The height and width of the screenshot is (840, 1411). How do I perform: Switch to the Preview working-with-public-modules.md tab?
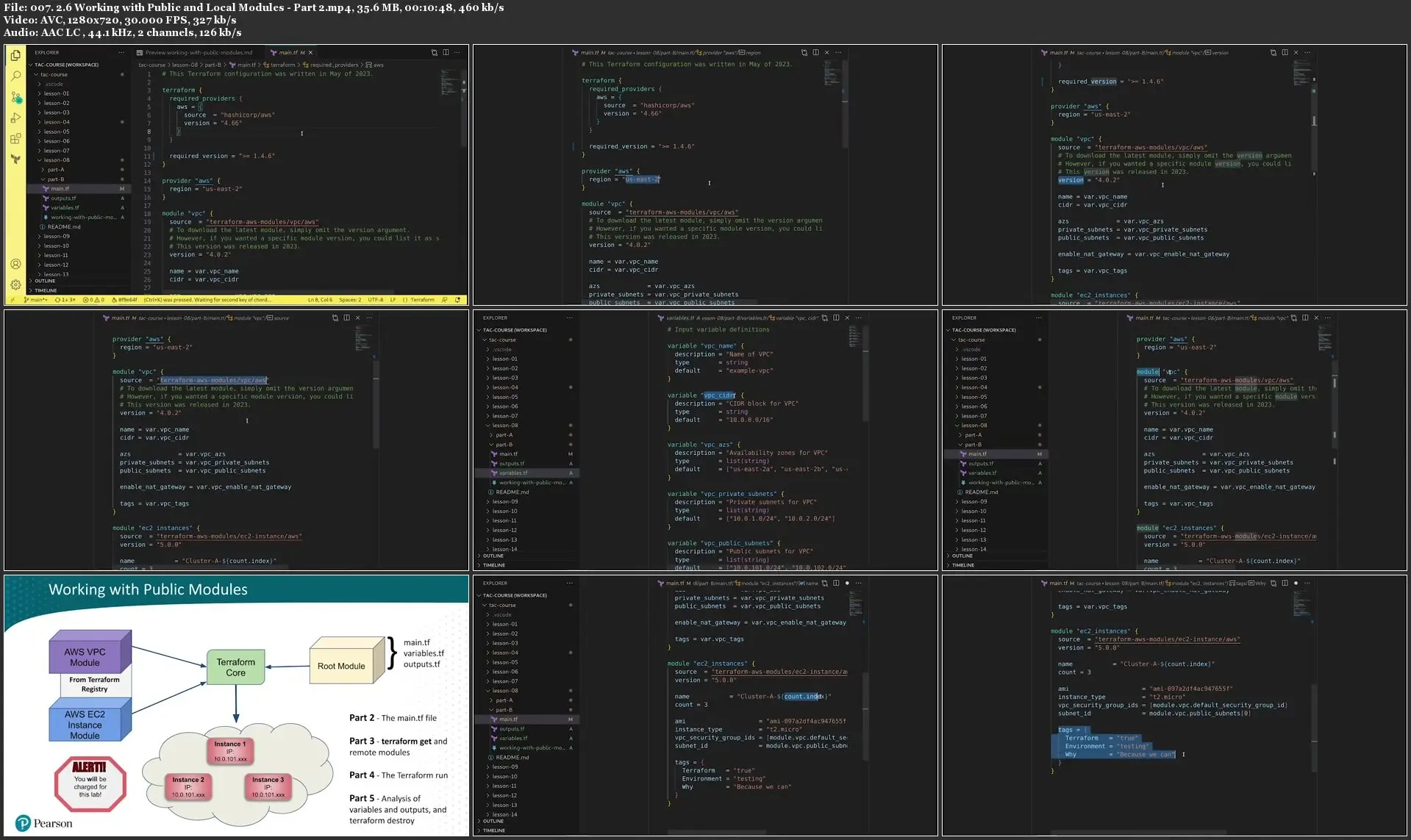coord(198,53)
